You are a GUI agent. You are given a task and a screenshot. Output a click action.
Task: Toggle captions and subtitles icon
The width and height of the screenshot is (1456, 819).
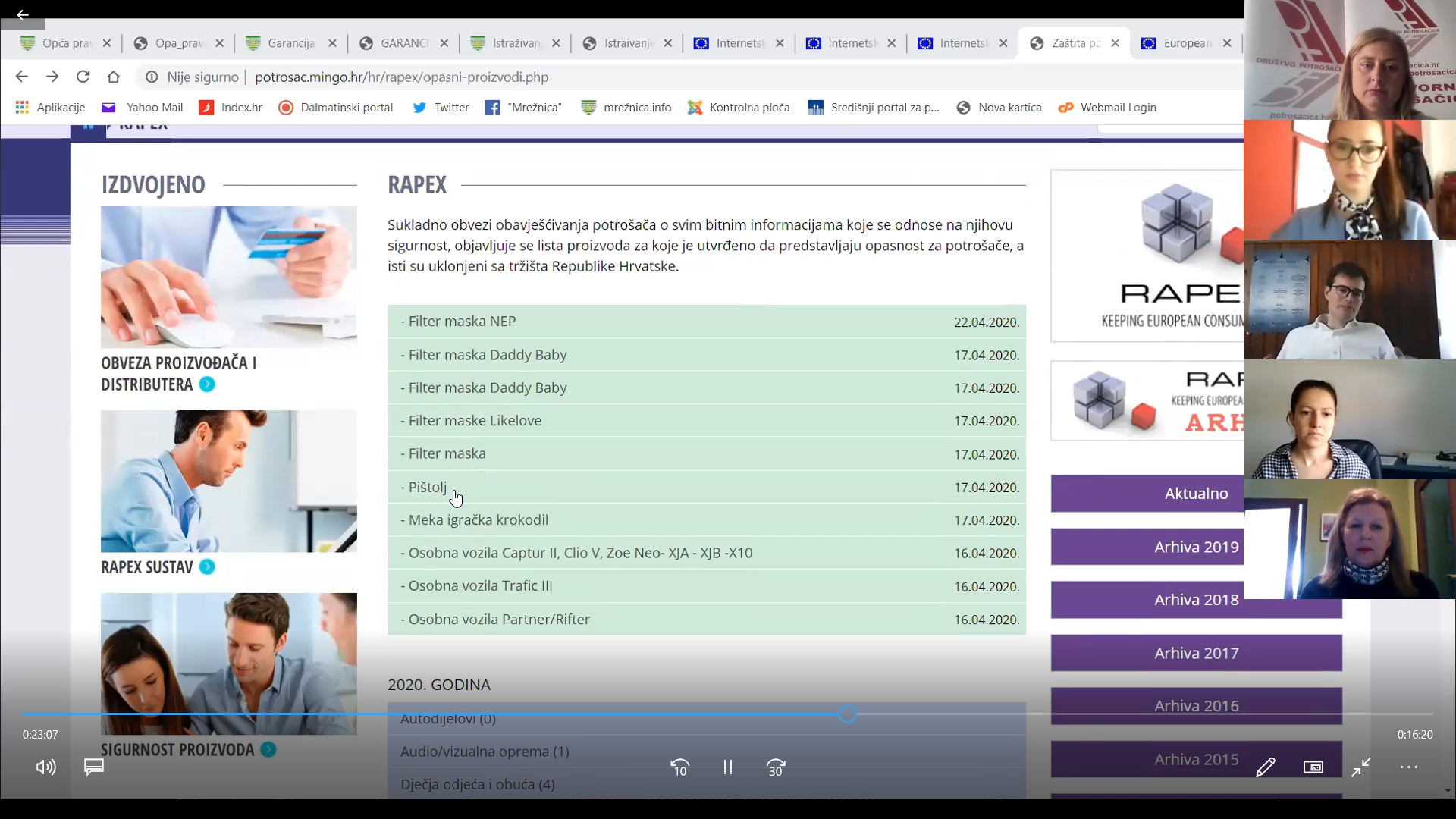(94, 767)
